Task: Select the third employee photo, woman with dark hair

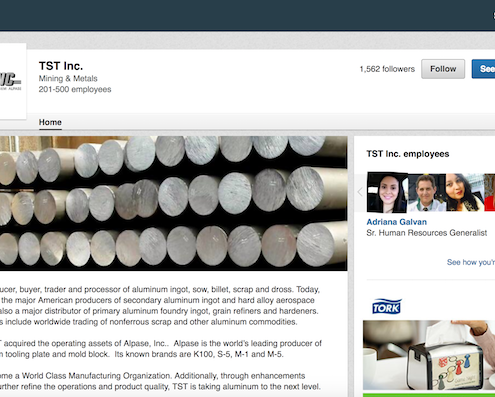Action: click(465, 193)
